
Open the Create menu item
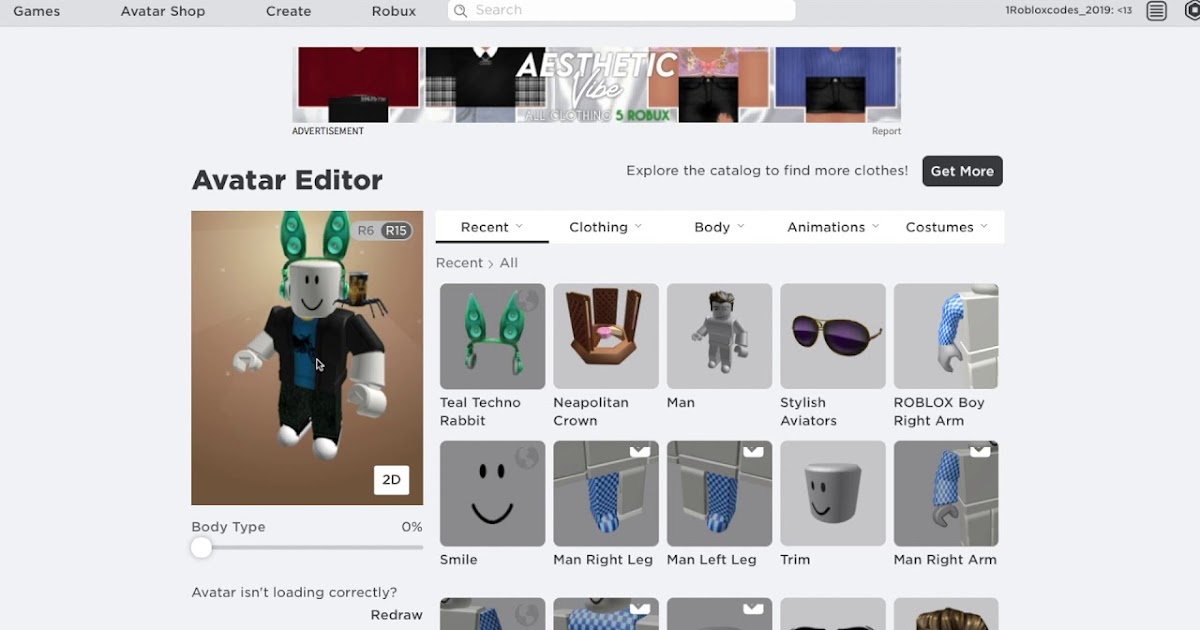[289, 11]
